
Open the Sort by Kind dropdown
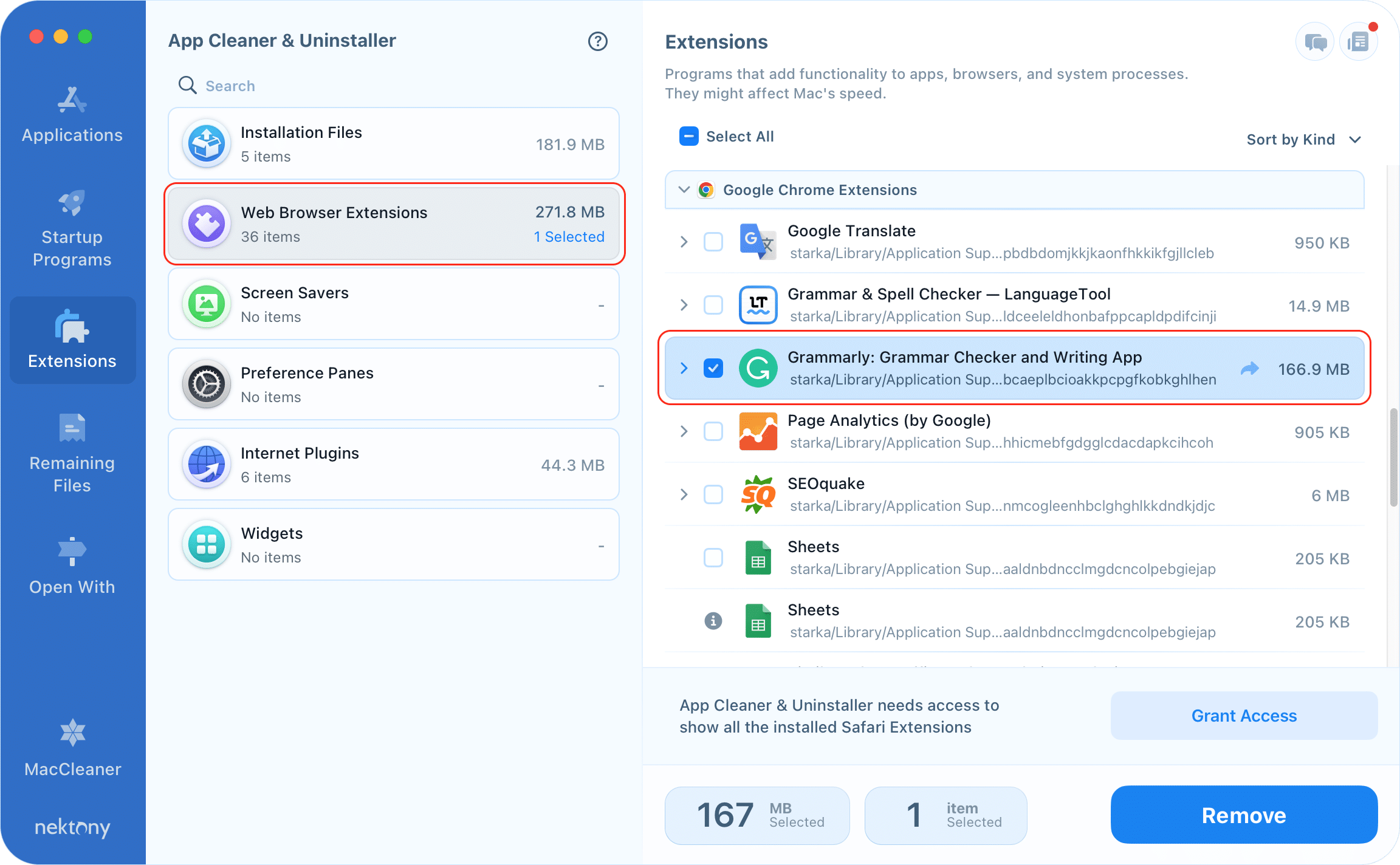click(x=1304, y=139)
